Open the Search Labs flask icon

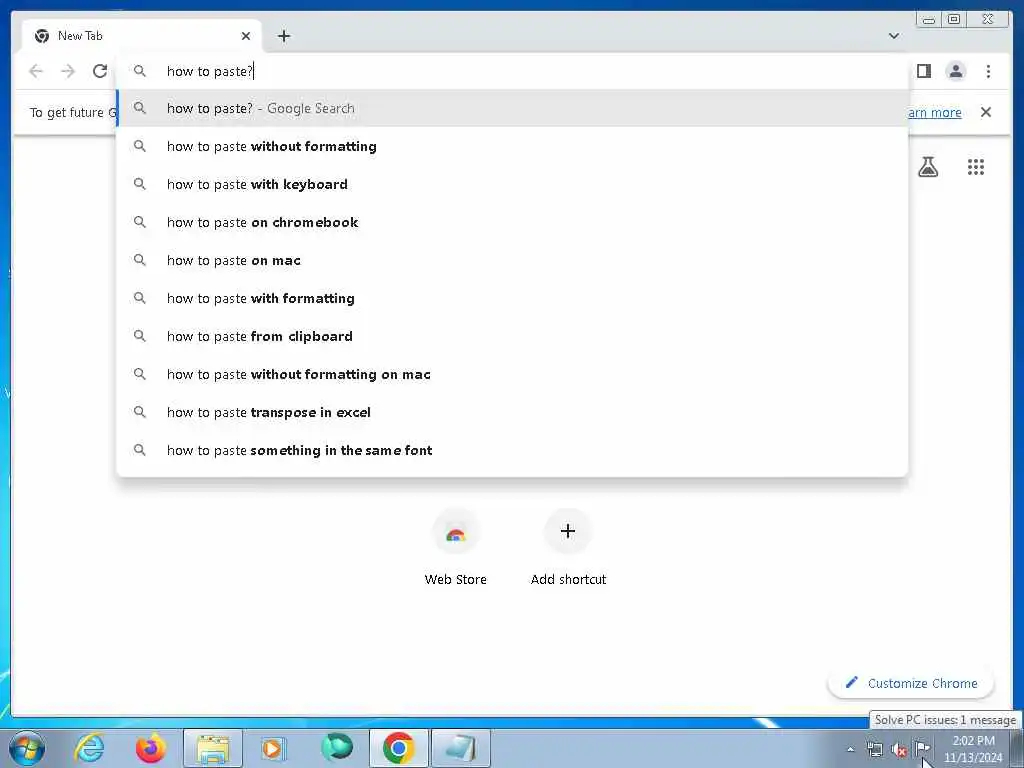pyautogui.click(x=928, y=167)
